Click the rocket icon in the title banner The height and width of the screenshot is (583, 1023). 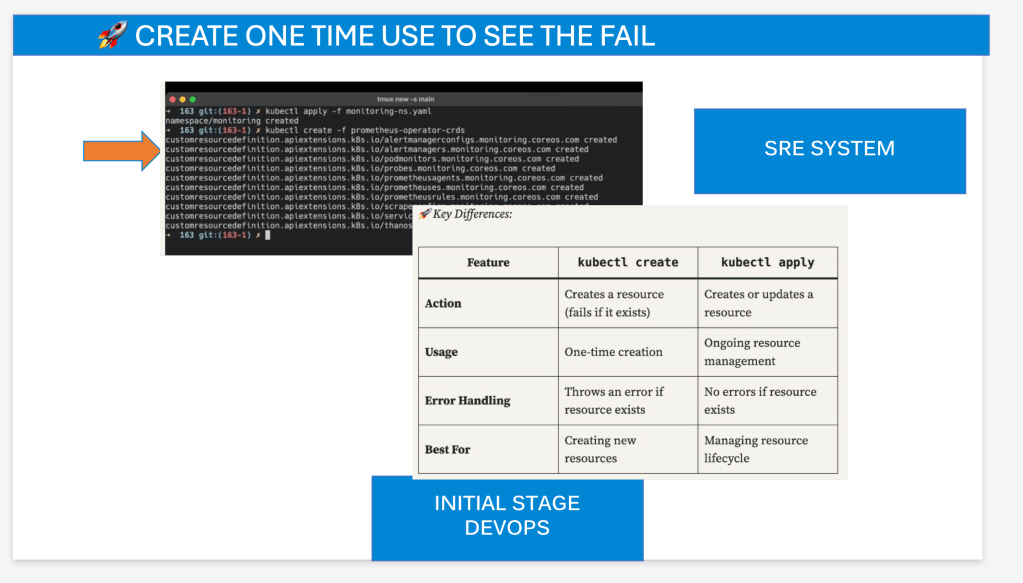(113, 35)
